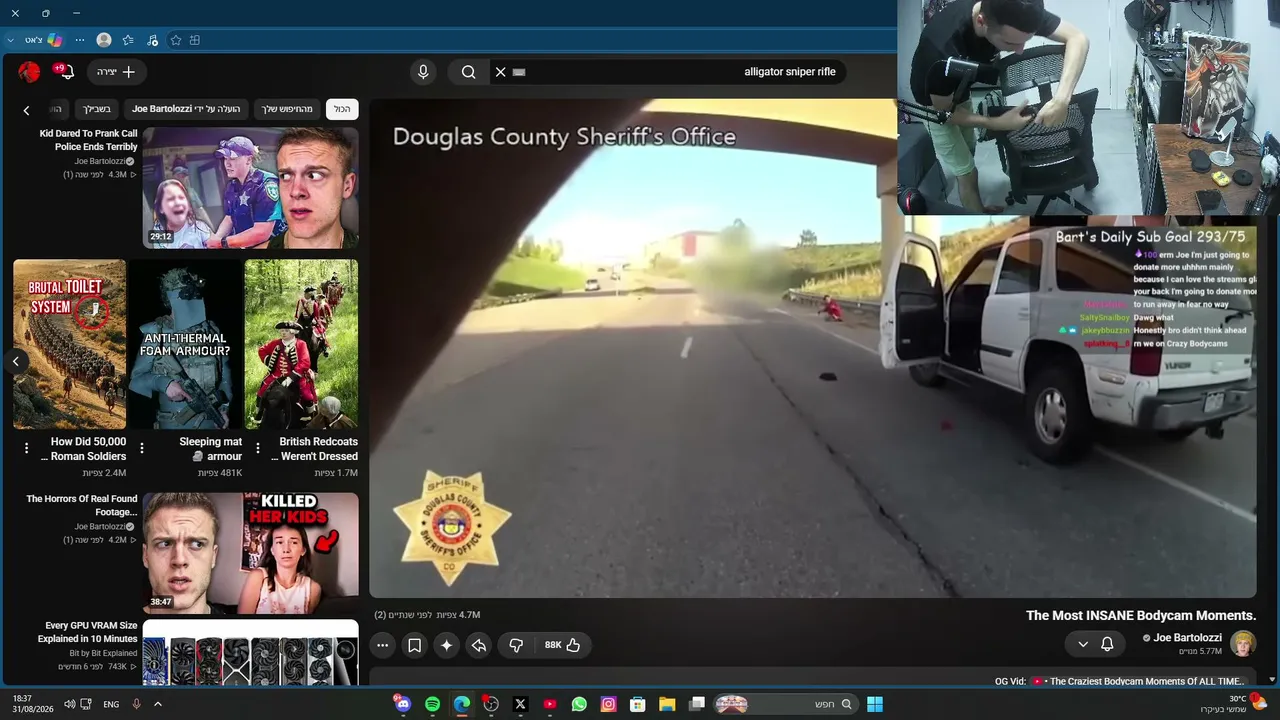Dislike the bodycam video

coord(516,646)
